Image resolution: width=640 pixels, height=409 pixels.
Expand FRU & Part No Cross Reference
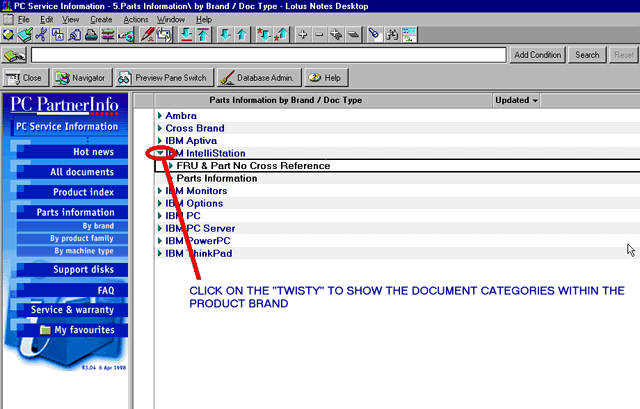(x=171, y=166)
